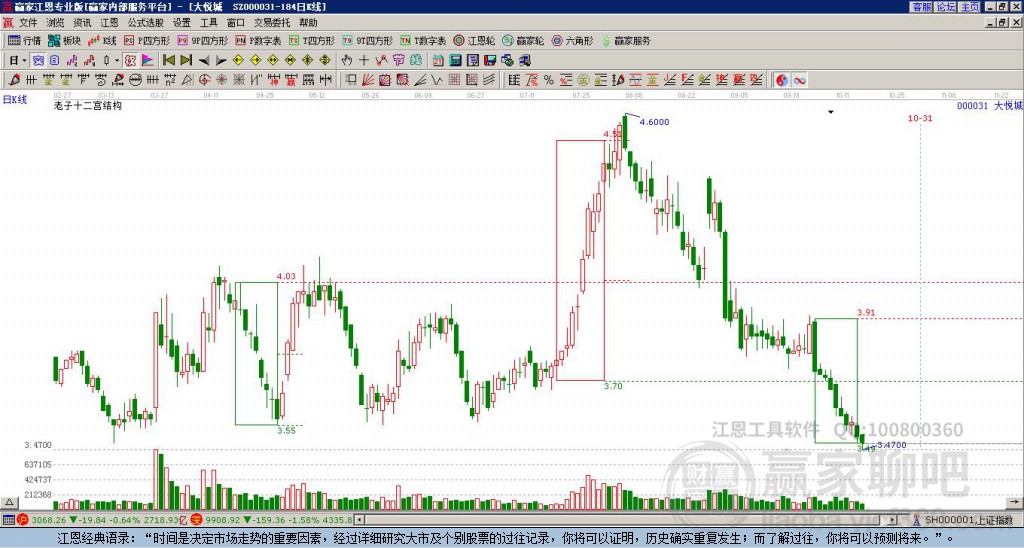Image resolution: width=1024 pixels, height=548 pixels.
Task: Open the T数字表 tool
Action: tap(423, 40)
